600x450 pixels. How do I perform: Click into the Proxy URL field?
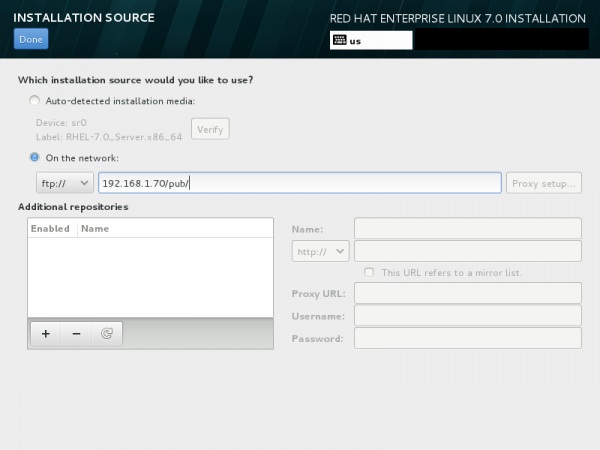point(468,293)
